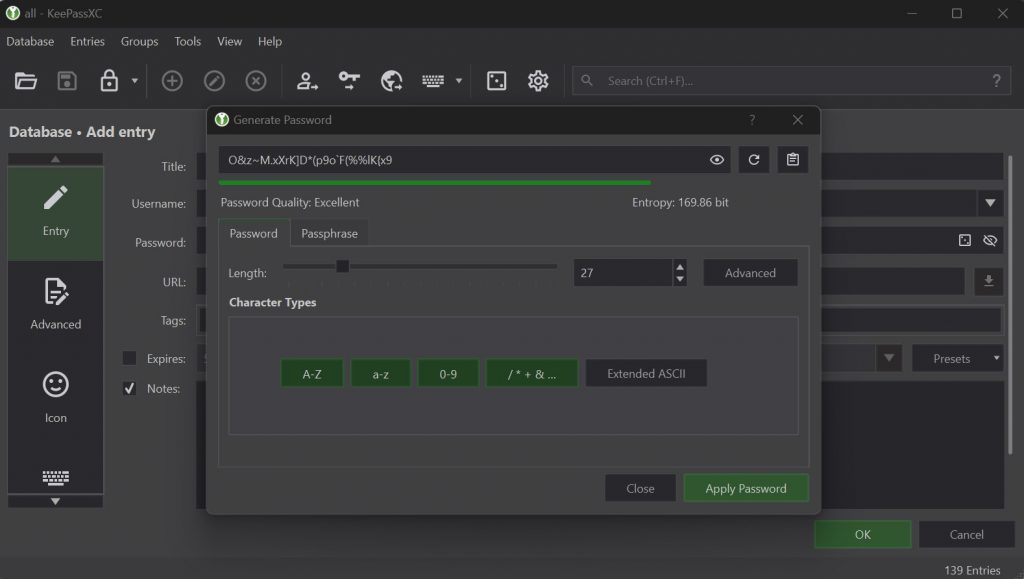1024x579 pixels.
Task: Uncheck the Notes checkbox
Action: point(129,388)
